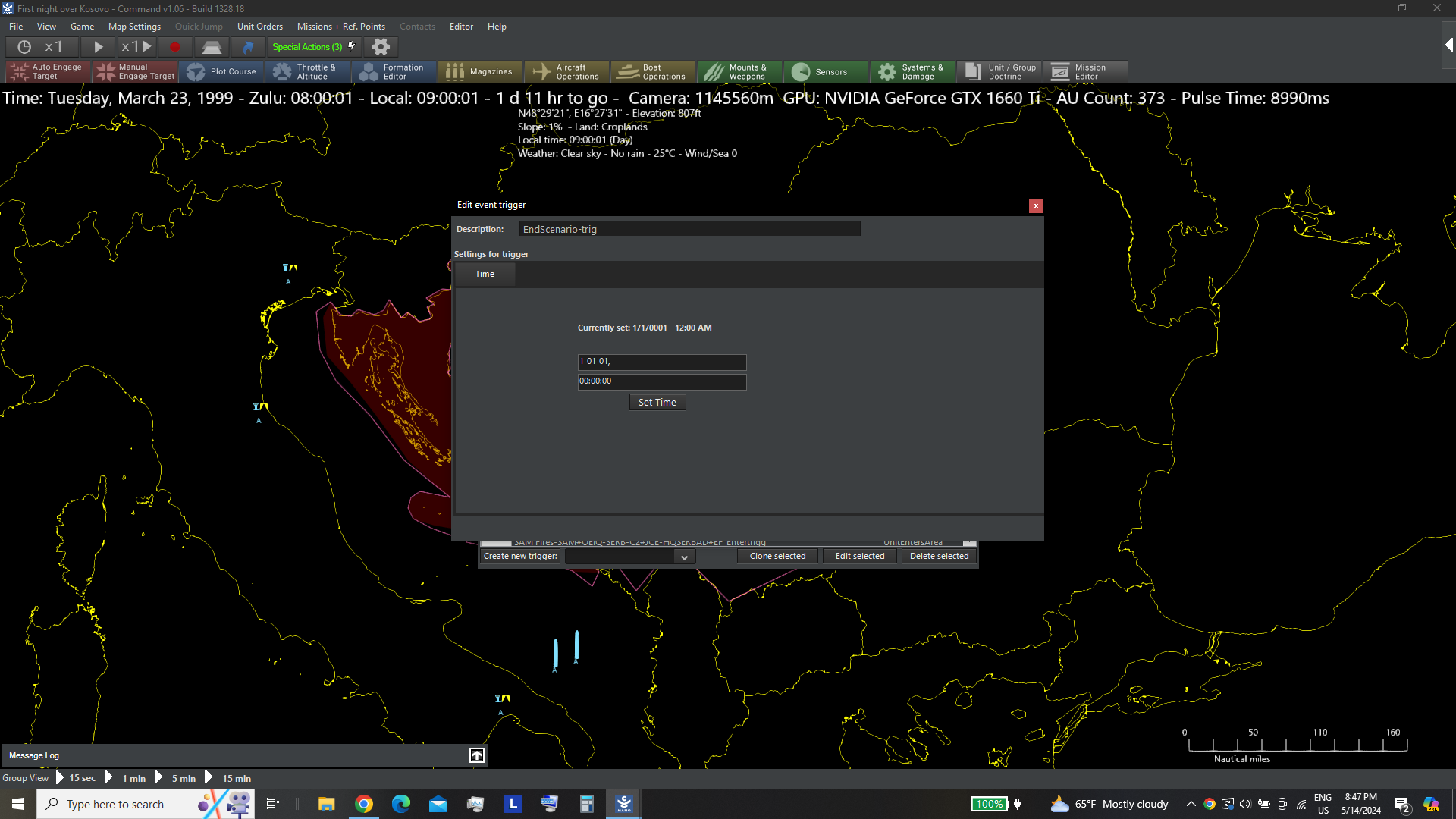Click the Auto Engage Target icon

tap(19, 72)
